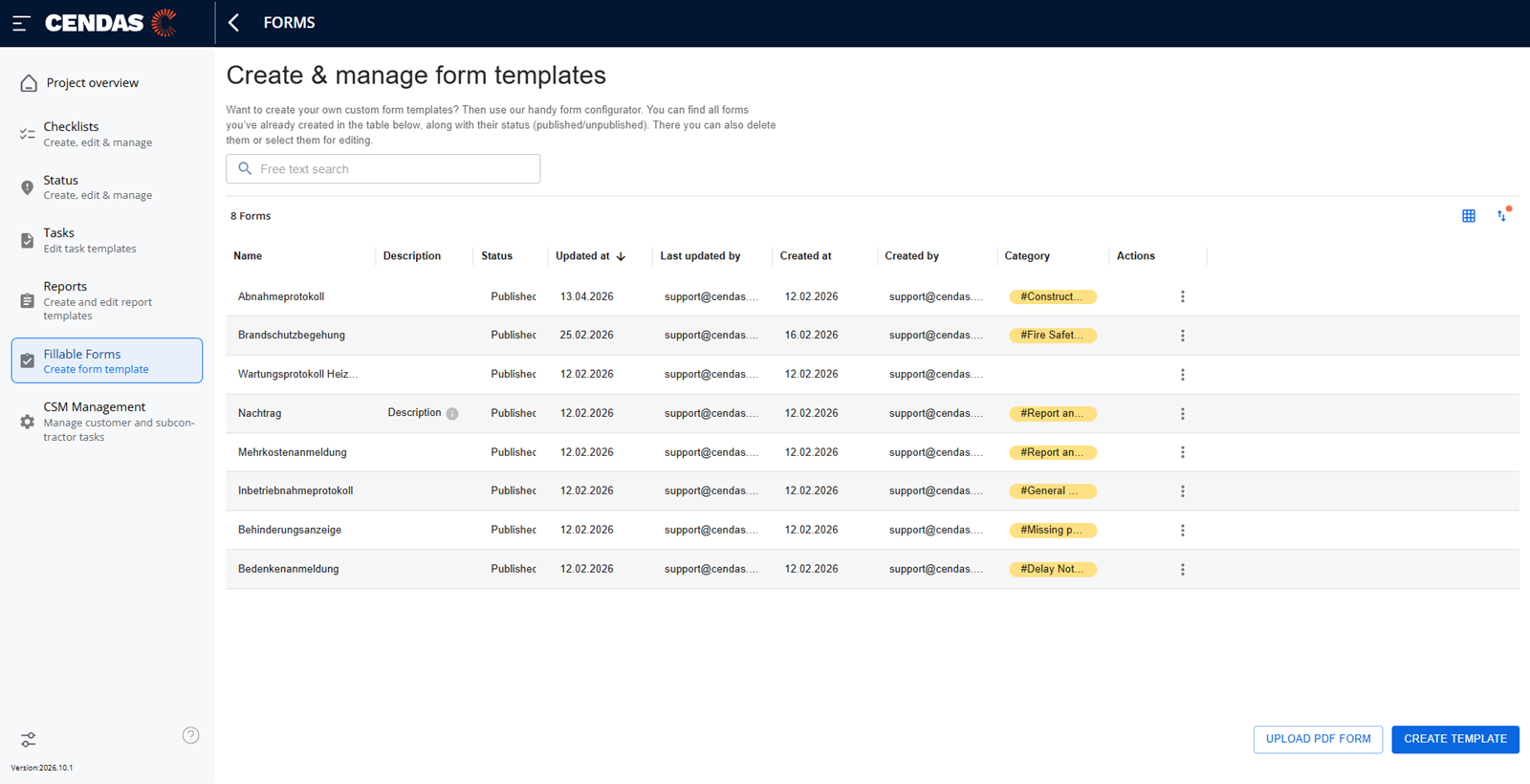Select the yellow #Fire Safety category tag
This screenshot has width=1530, height=784.
[x=1053, y=336]
